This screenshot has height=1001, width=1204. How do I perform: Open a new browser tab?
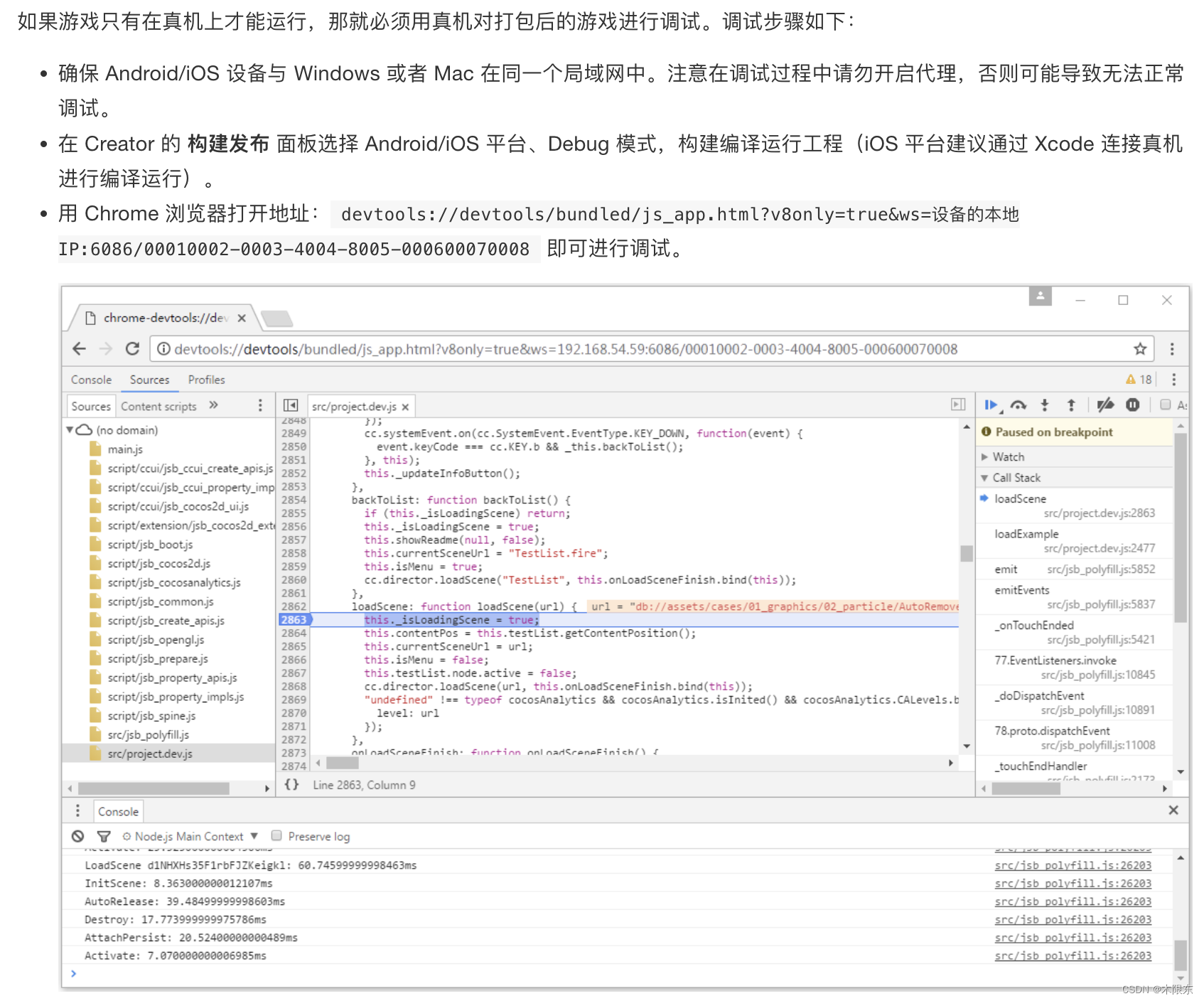[277, 318]
